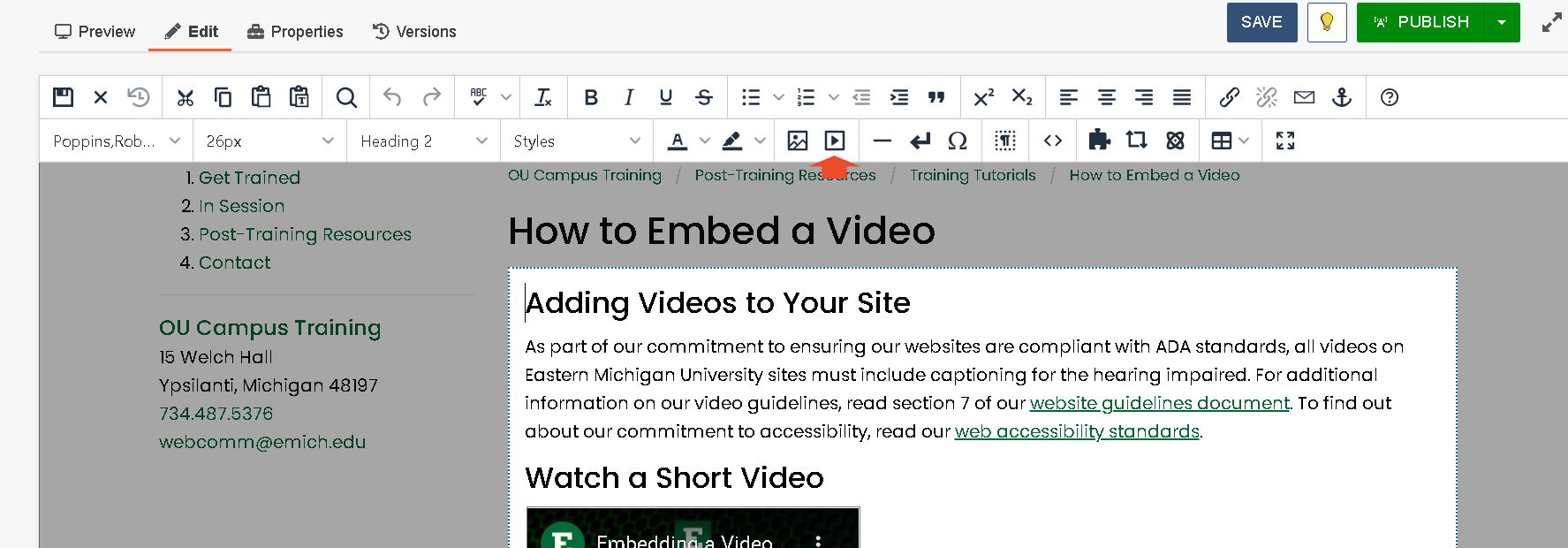Click the Undo arrow icon
The width and height of the screenshot is (1568, 548).
392,97
